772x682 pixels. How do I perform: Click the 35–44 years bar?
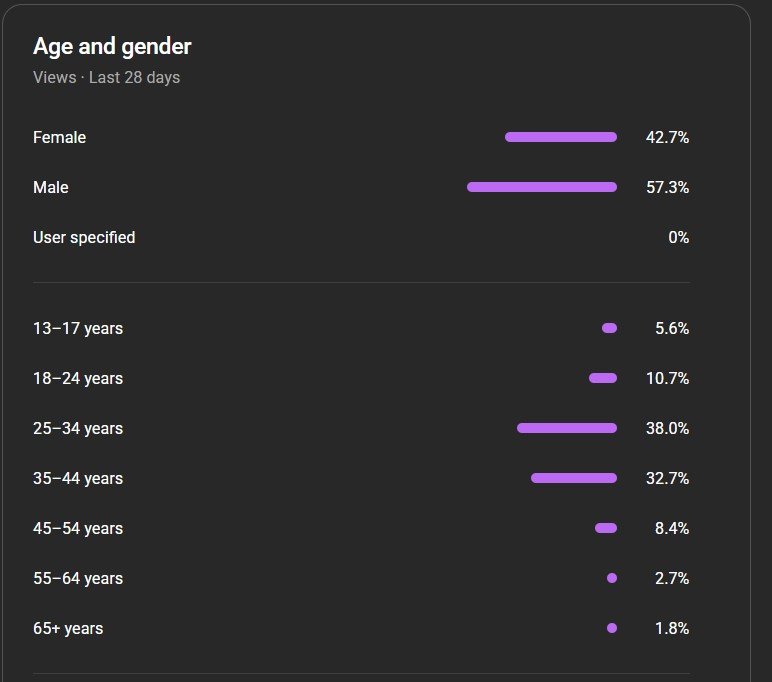[x=574, y=478]
